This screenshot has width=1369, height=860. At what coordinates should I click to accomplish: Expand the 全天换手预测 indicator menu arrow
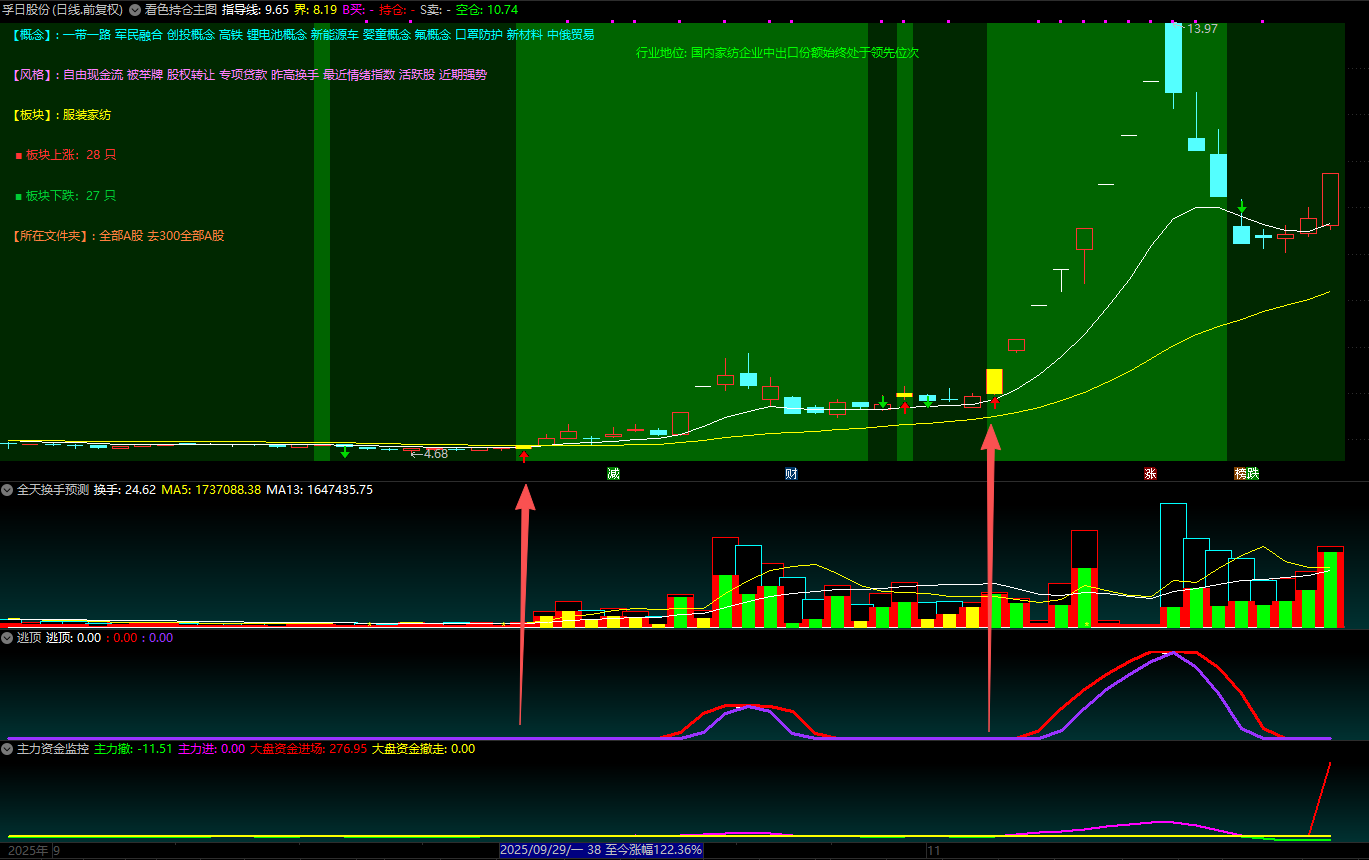click(7, 490)
